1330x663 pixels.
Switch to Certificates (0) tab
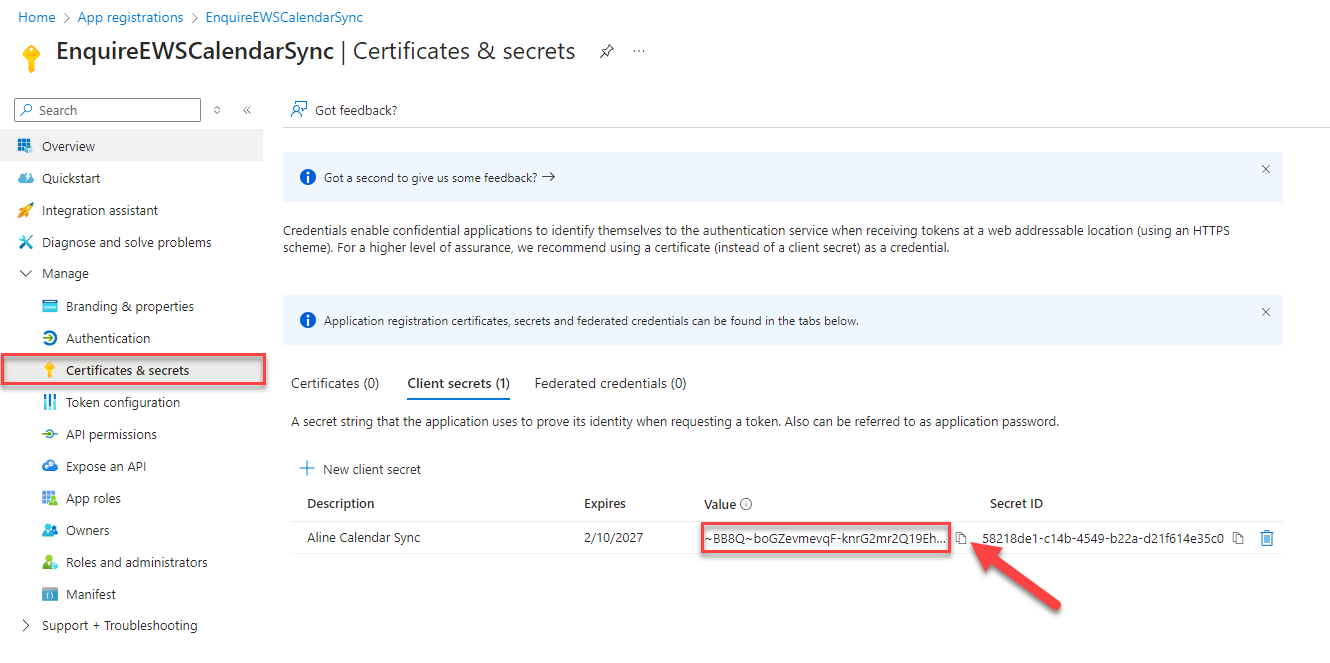(335, 383)
